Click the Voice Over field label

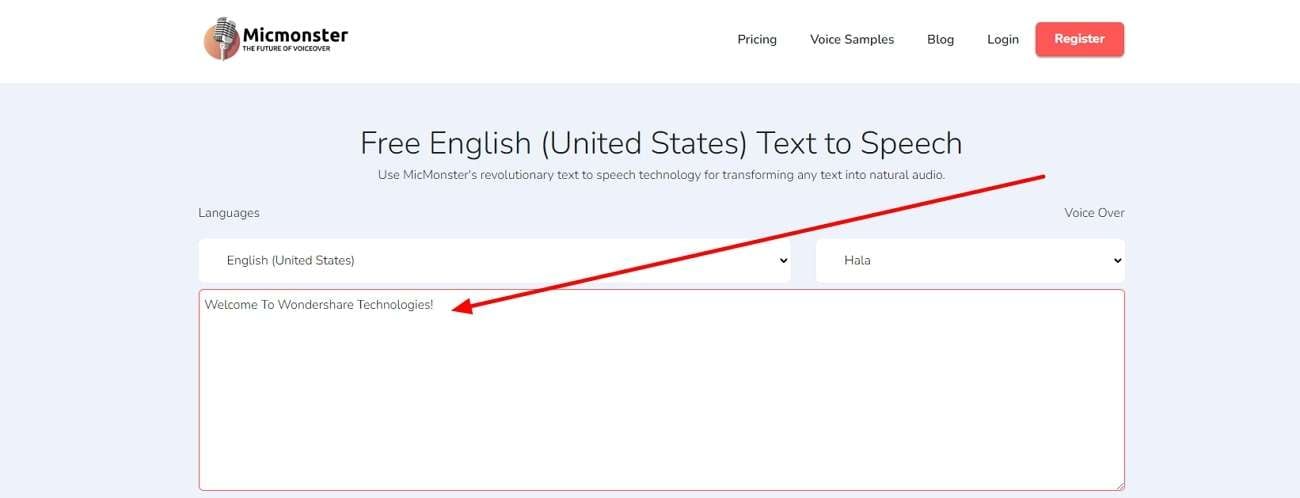click(1094, 213)
